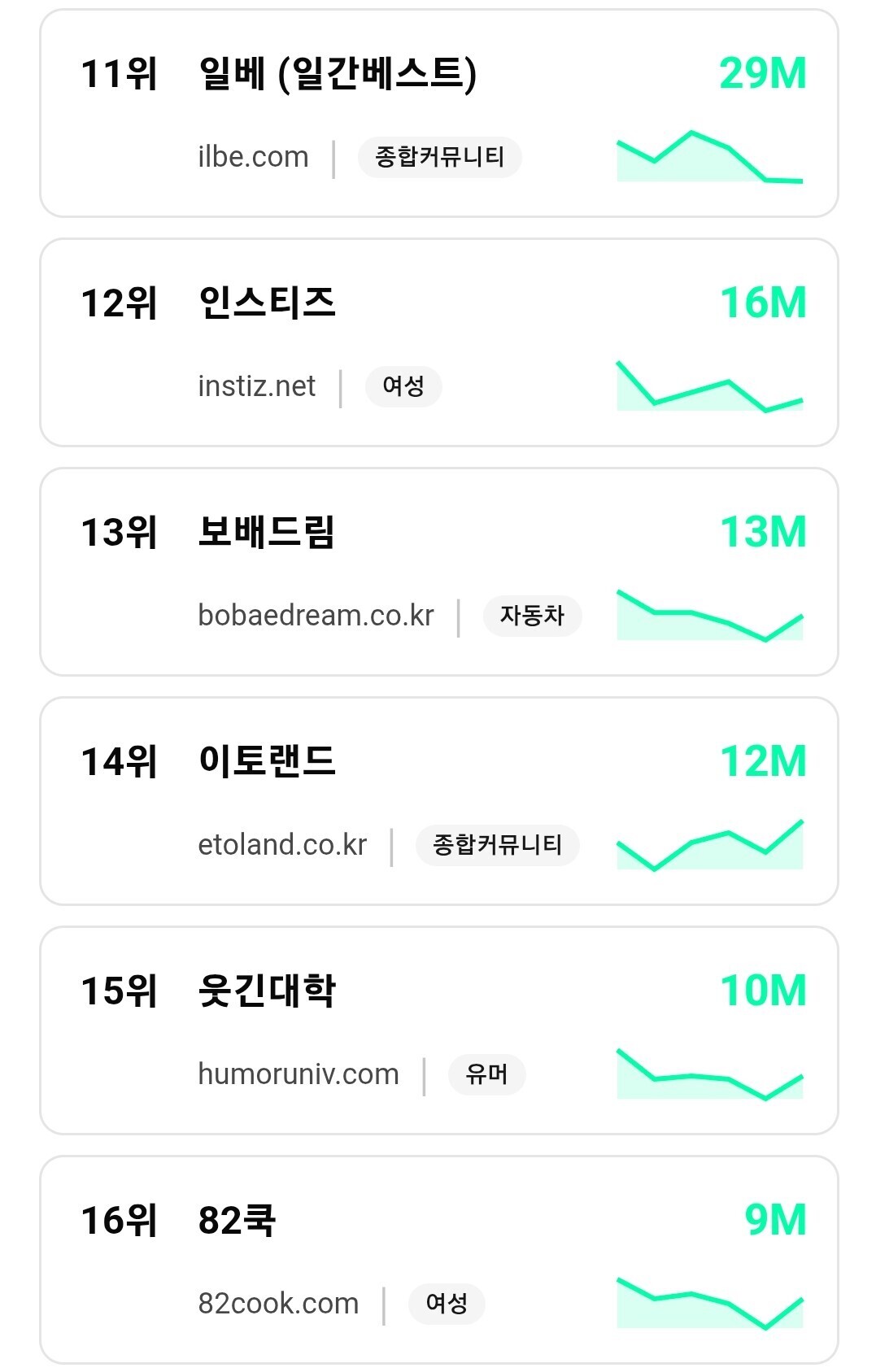Open the instiz.net link
The width and height of the screenshot is (876, 1372).
coord(256,386)
